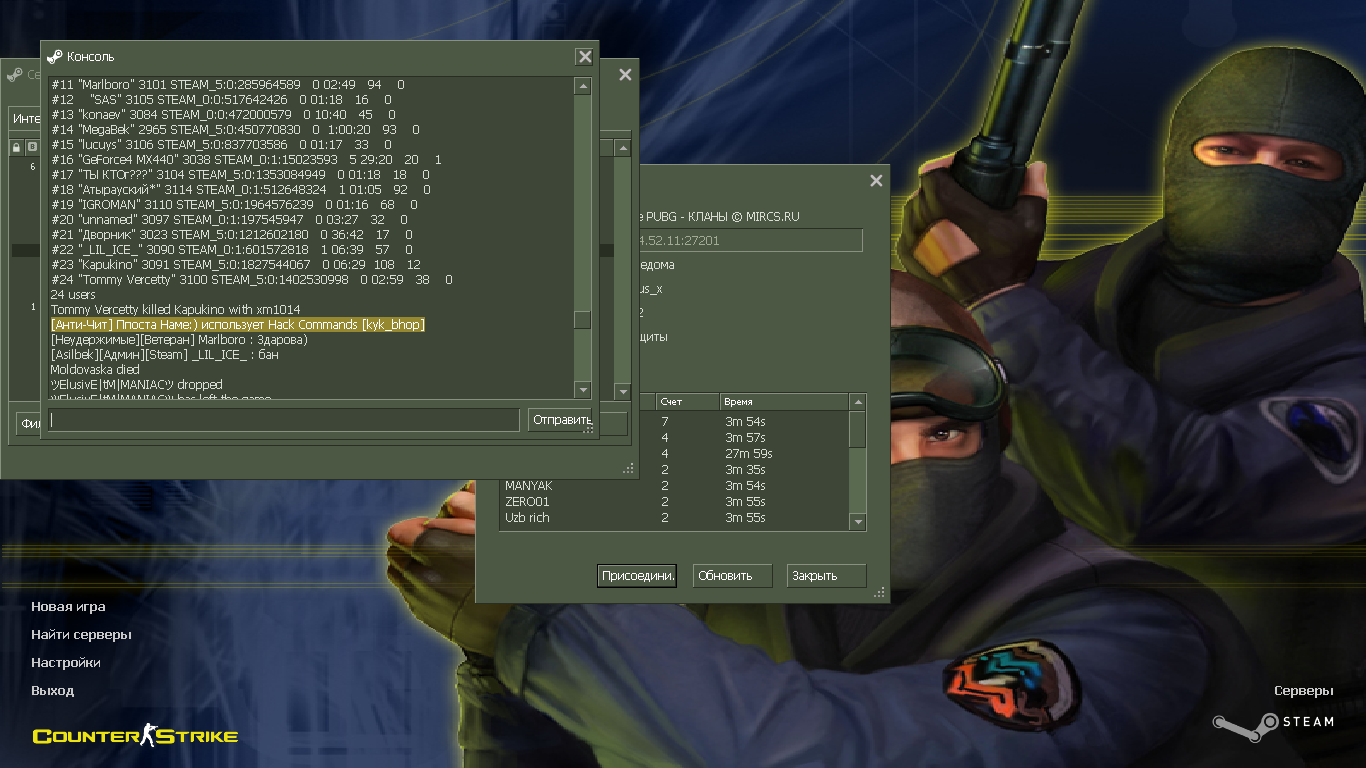Click the B bots column header icon
Image resolution: width=1366 pixels, height=768 pixels.
click(x=32, y=148)
